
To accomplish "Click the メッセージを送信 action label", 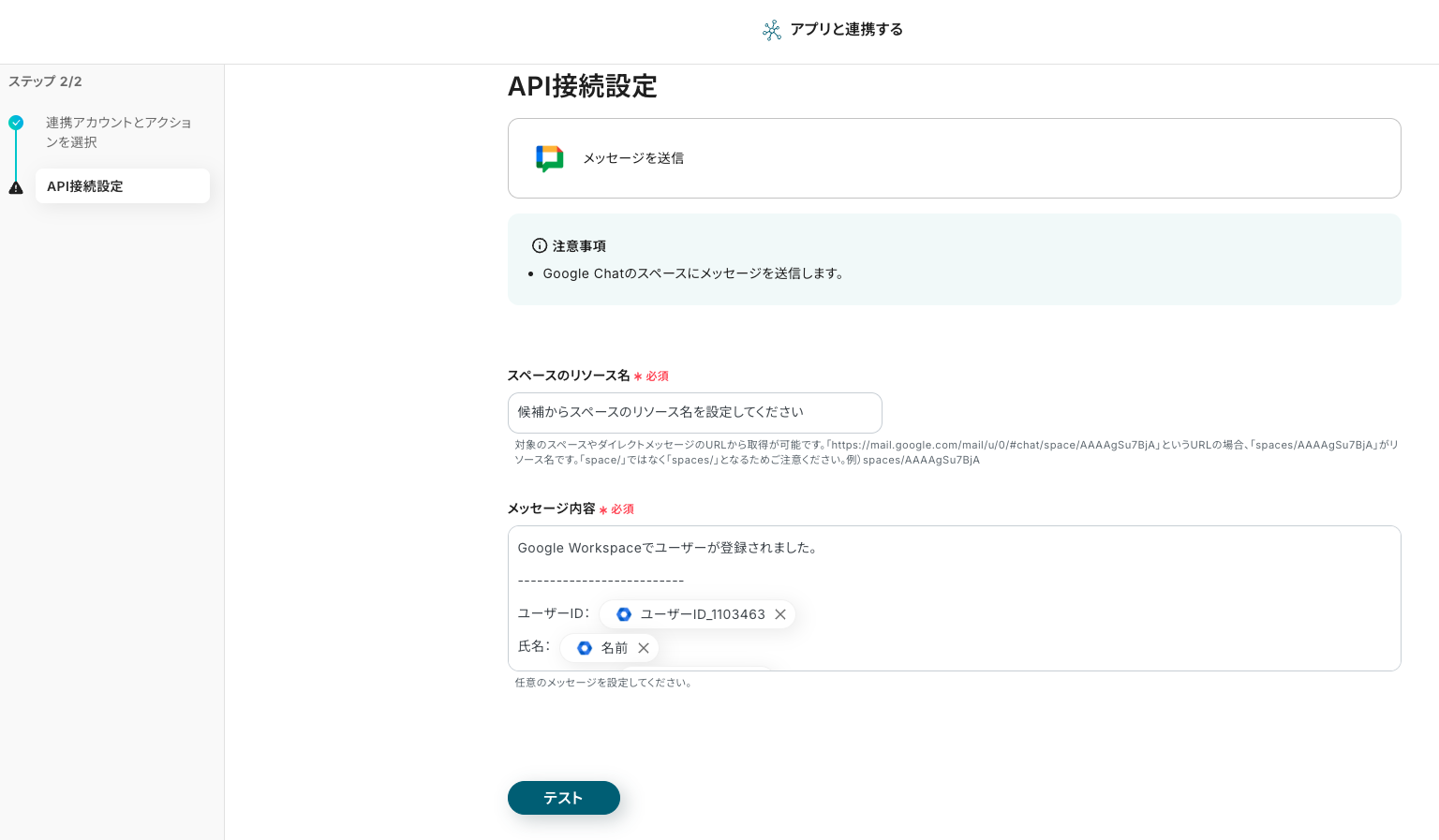I will coord(633,158).
